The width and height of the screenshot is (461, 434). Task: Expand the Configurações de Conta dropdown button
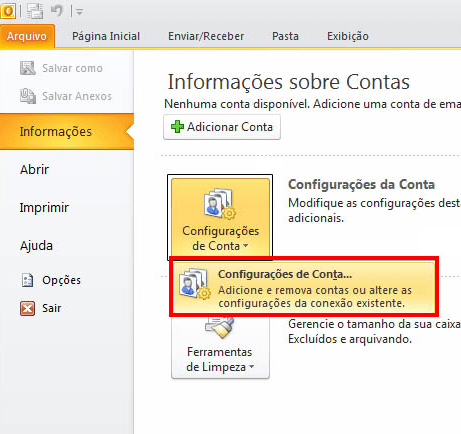[x=220, y=218]
